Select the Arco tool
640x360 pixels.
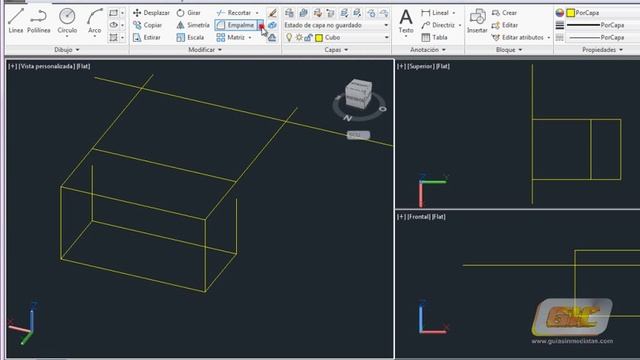[95, 22]
